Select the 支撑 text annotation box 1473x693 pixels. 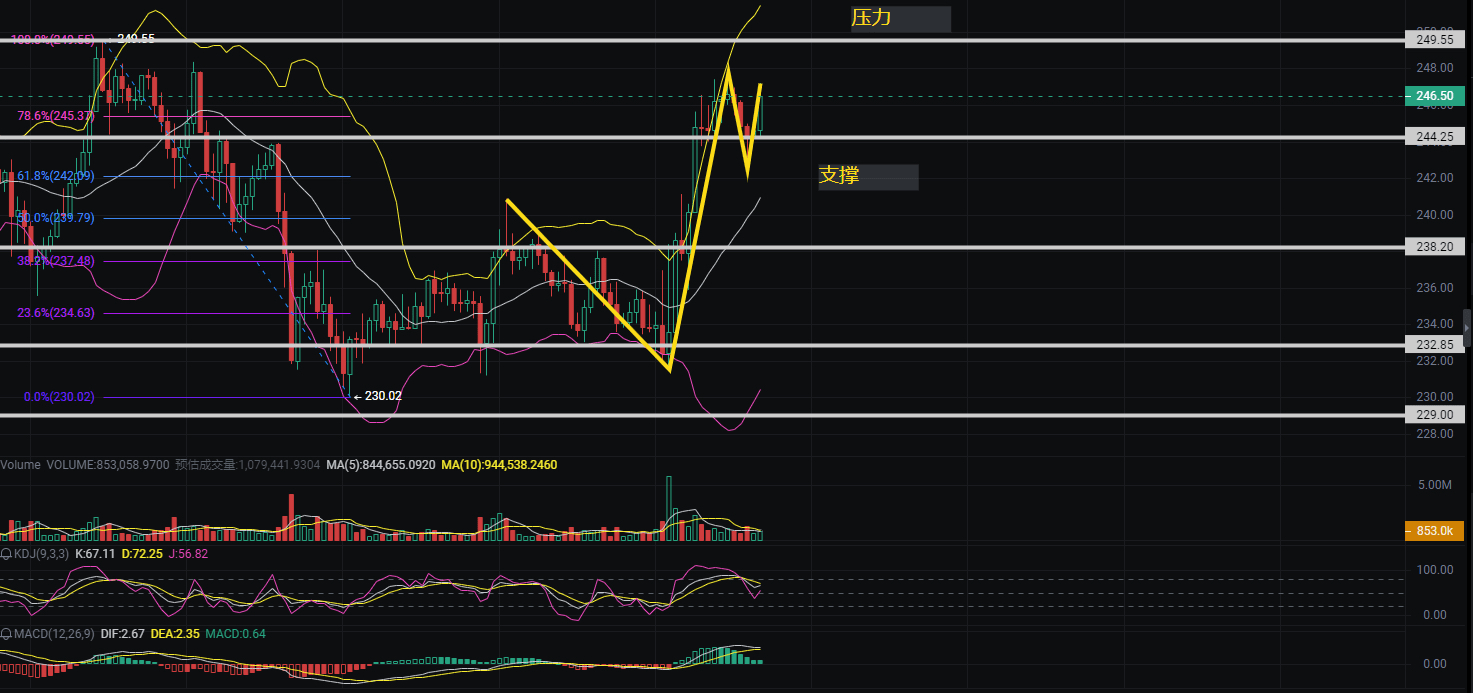point(867,177)
